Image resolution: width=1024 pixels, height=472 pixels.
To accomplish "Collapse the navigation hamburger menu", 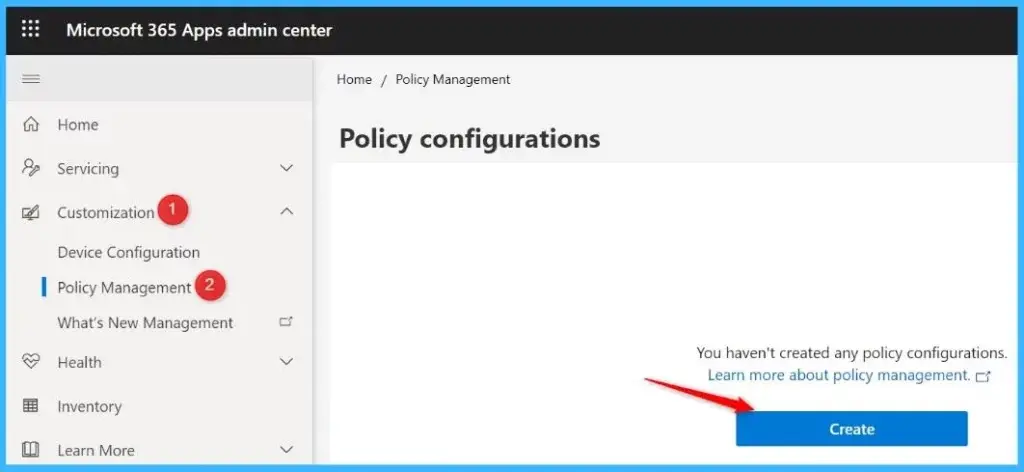I will [x=31, y=79].
